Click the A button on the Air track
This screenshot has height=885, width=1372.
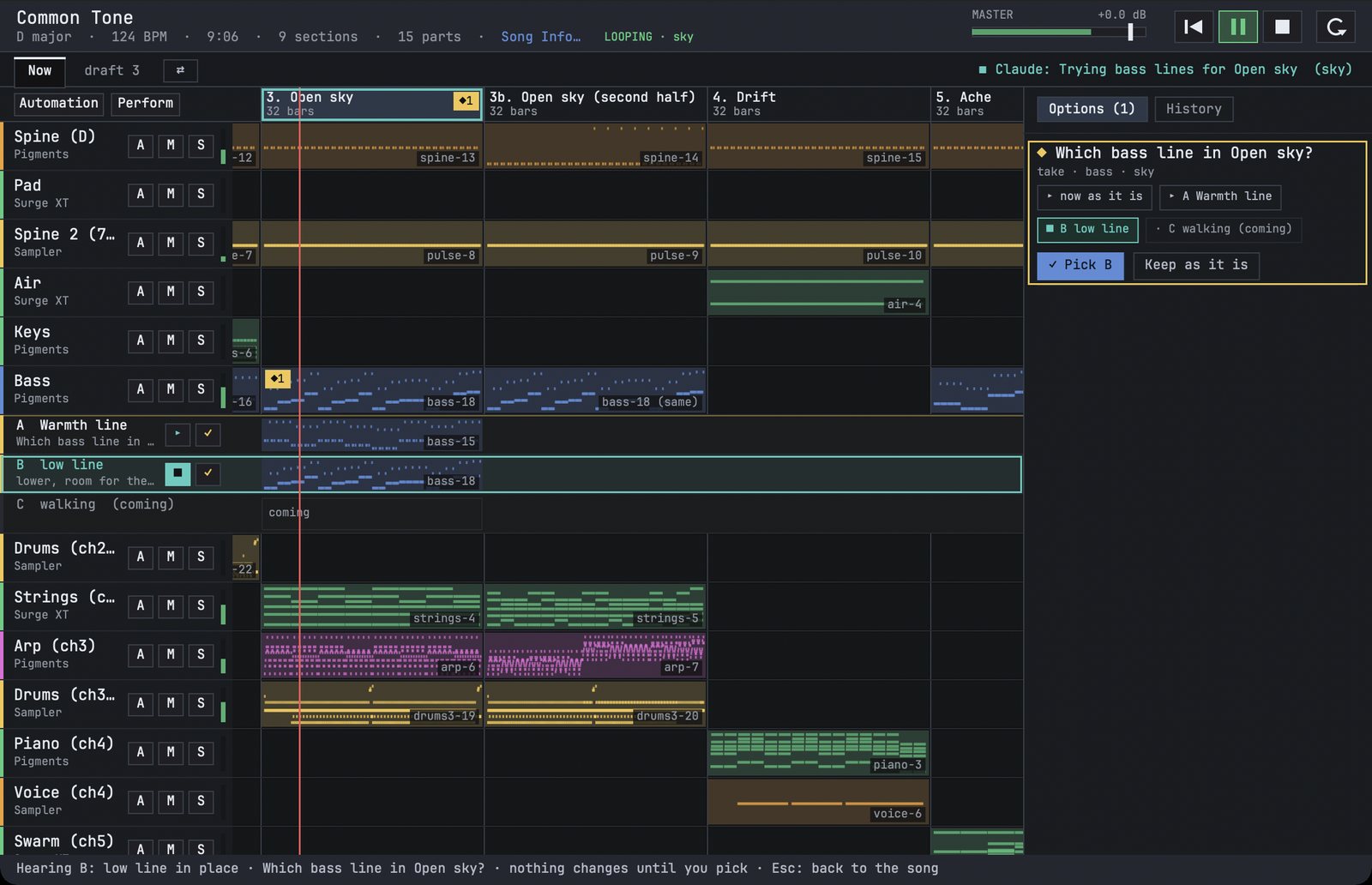[x=141, y=292]
